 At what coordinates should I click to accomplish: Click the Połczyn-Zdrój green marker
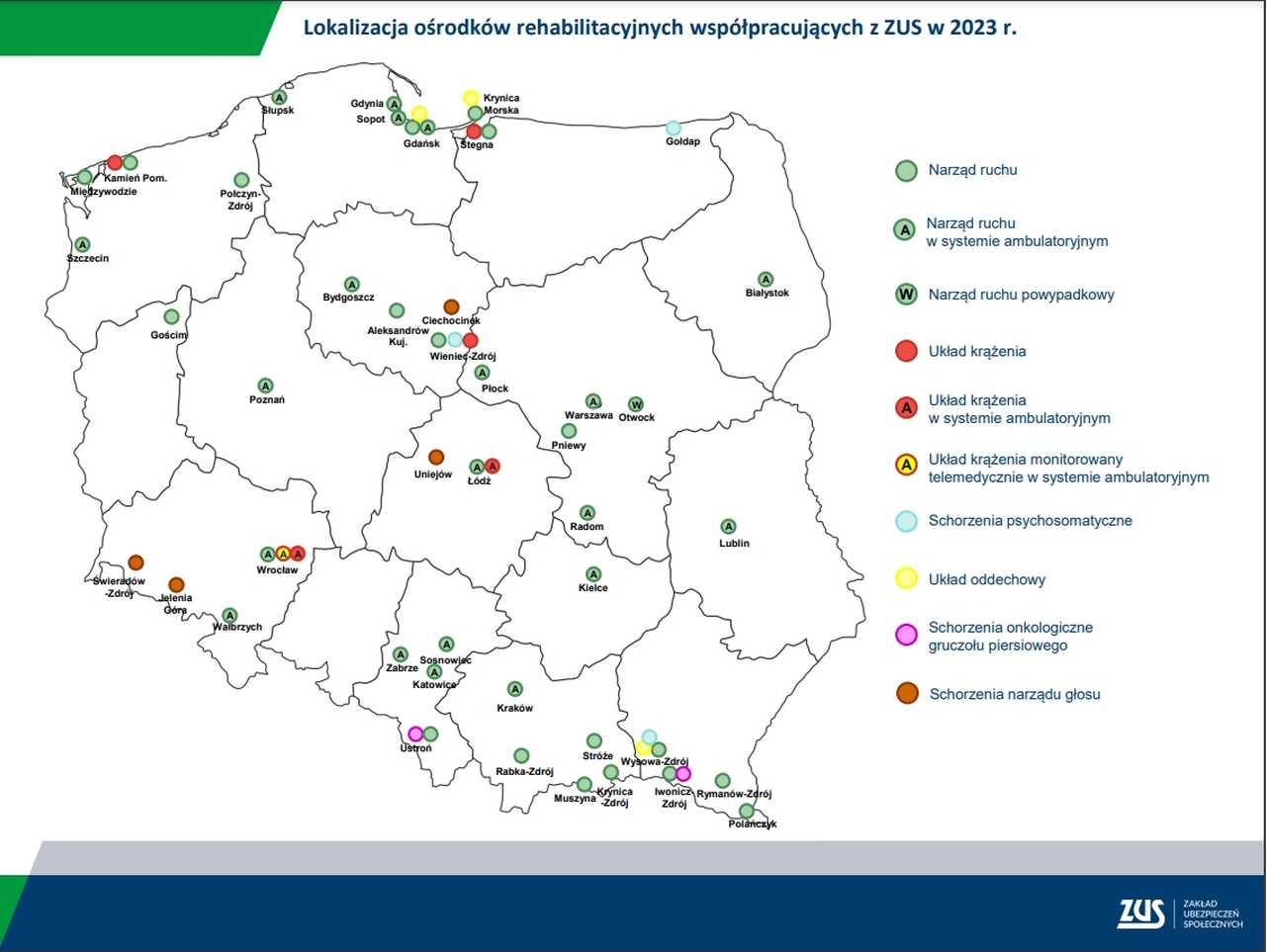point(241,180)
